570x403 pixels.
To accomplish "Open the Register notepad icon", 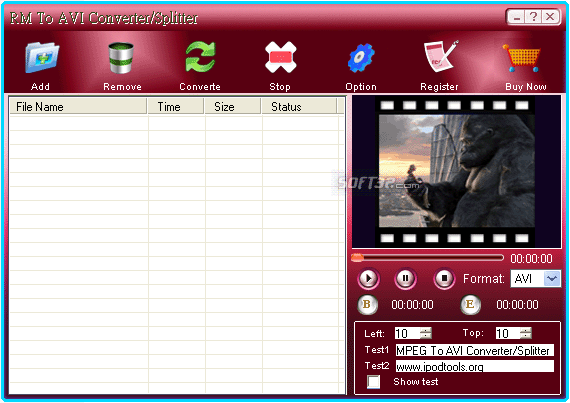I will pyautogui.click(x=441, y=56).
